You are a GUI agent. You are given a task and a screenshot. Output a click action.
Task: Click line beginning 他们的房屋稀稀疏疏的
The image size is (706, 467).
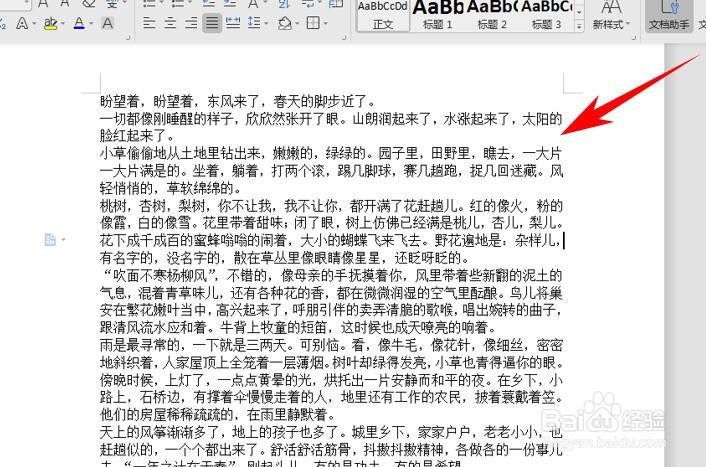217,414
